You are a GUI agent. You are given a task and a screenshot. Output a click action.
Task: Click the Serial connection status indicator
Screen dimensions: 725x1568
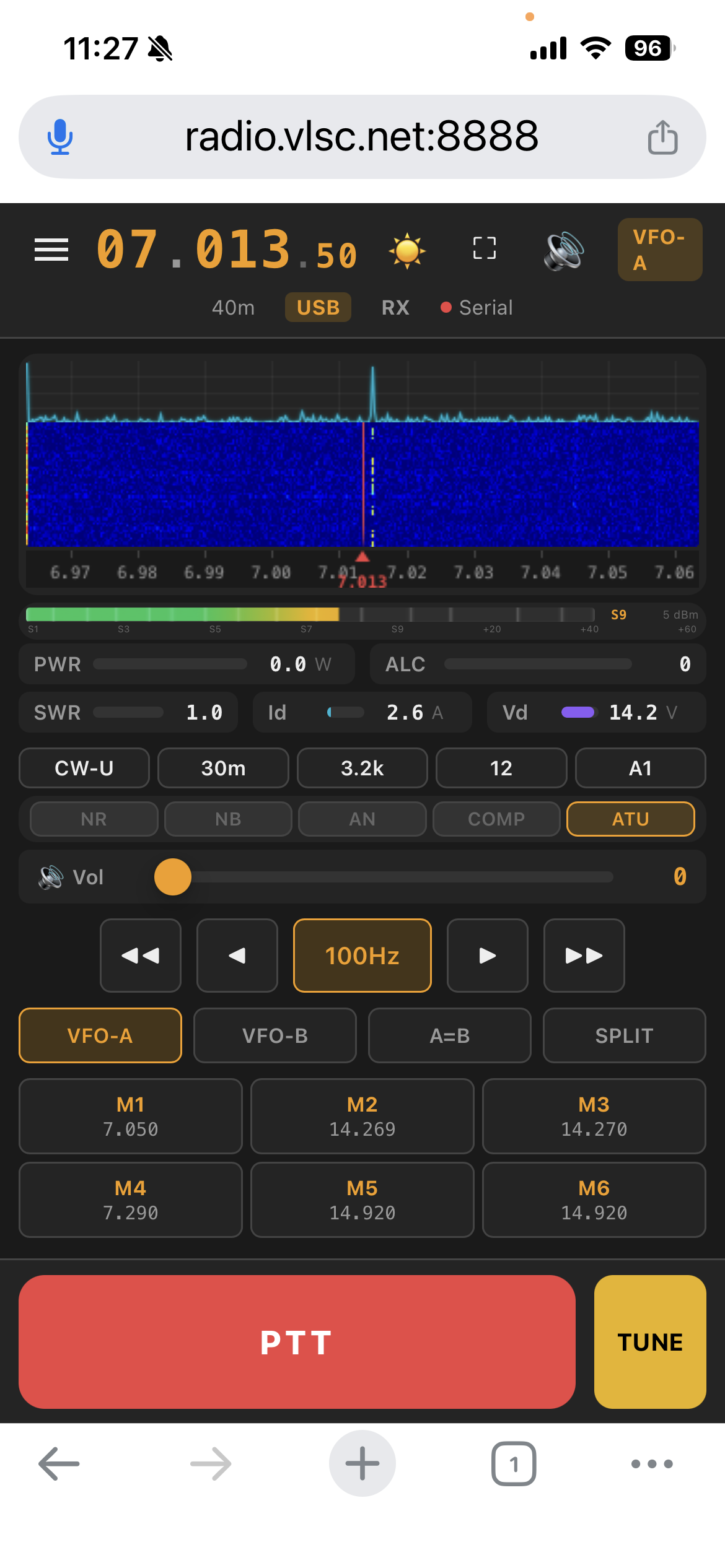(477, 307)
